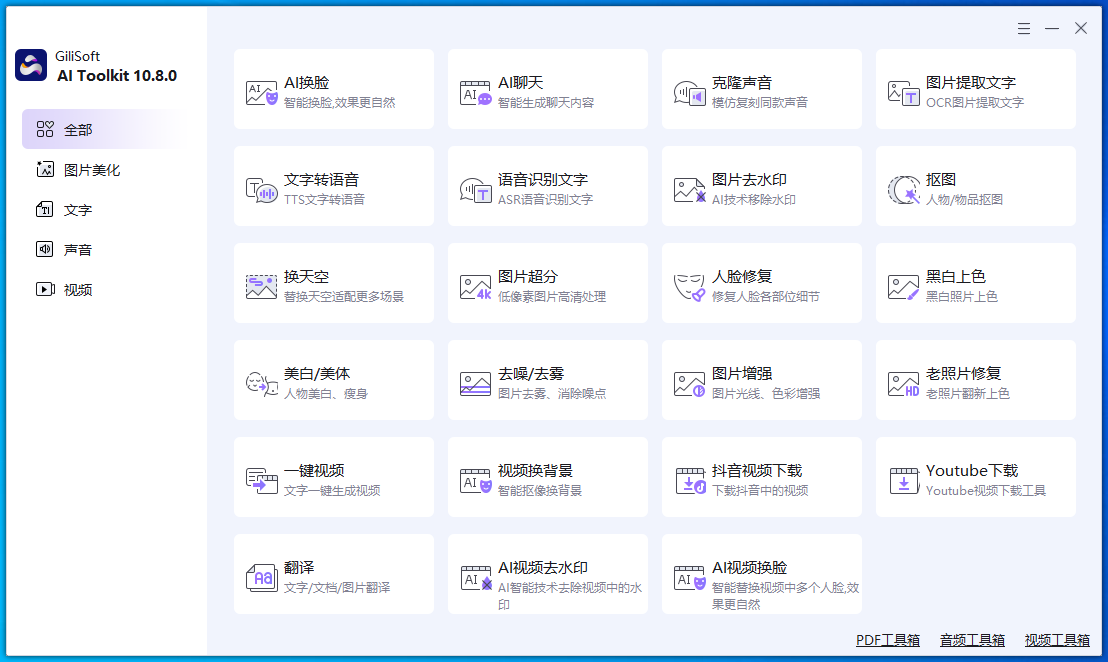
Task: Close the AI Toolkit window
Action: (1081, 28)
